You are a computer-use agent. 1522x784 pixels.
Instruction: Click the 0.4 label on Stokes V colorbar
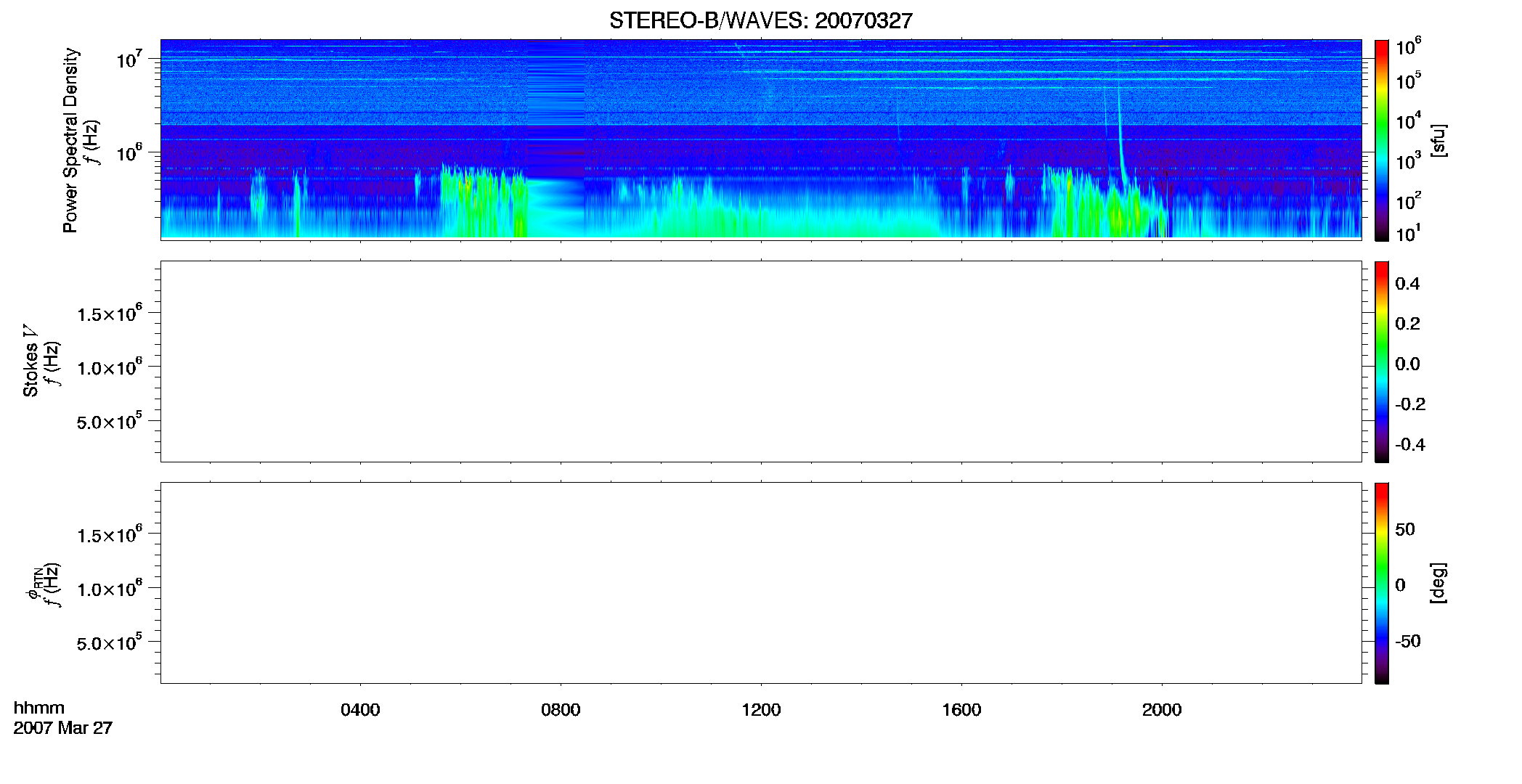[1407, 284]
